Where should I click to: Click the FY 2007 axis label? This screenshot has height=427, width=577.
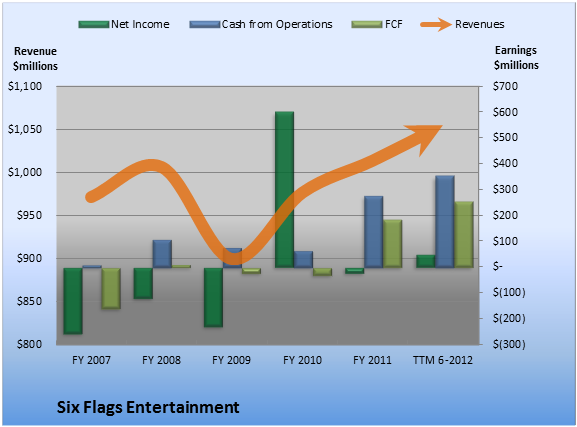click(x=91, y=360)
